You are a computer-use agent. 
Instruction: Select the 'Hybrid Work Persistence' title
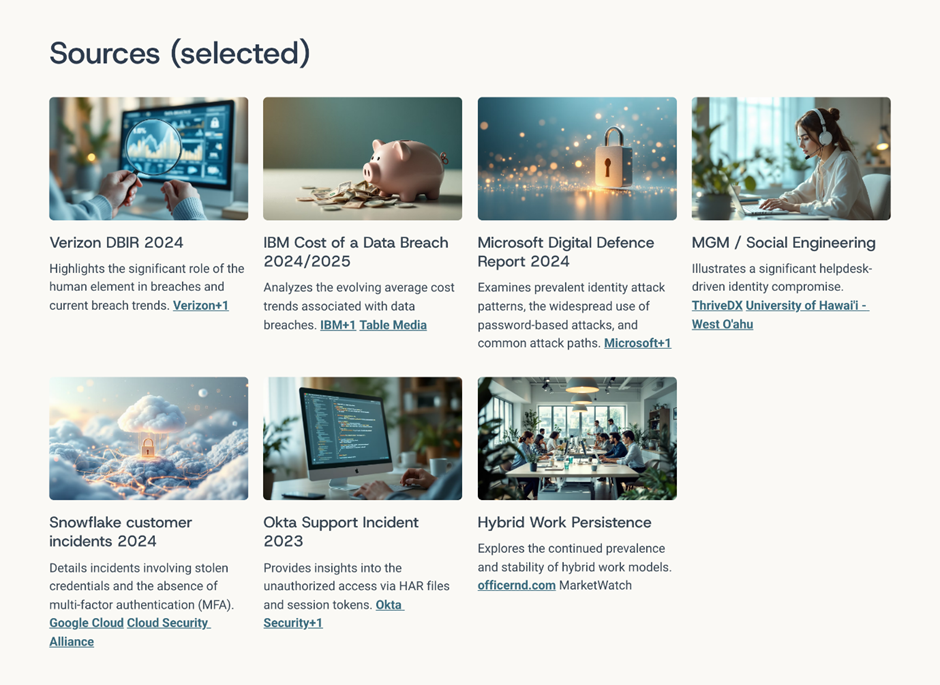click(564, 523)
